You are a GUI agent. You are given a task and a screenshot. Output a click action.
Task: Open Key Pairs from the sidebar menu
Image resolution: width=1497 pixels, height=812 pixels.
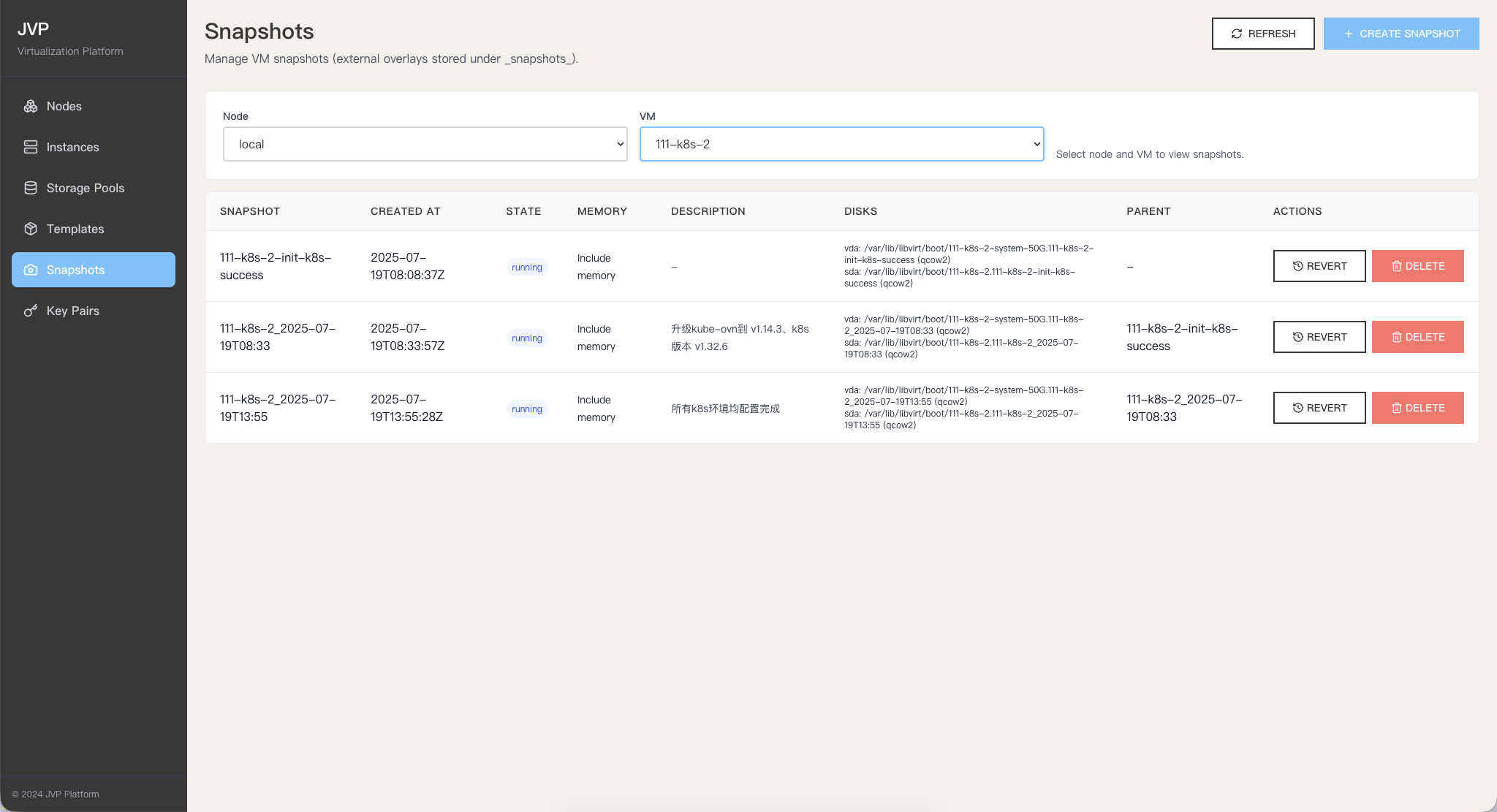[x=72, y=311]
